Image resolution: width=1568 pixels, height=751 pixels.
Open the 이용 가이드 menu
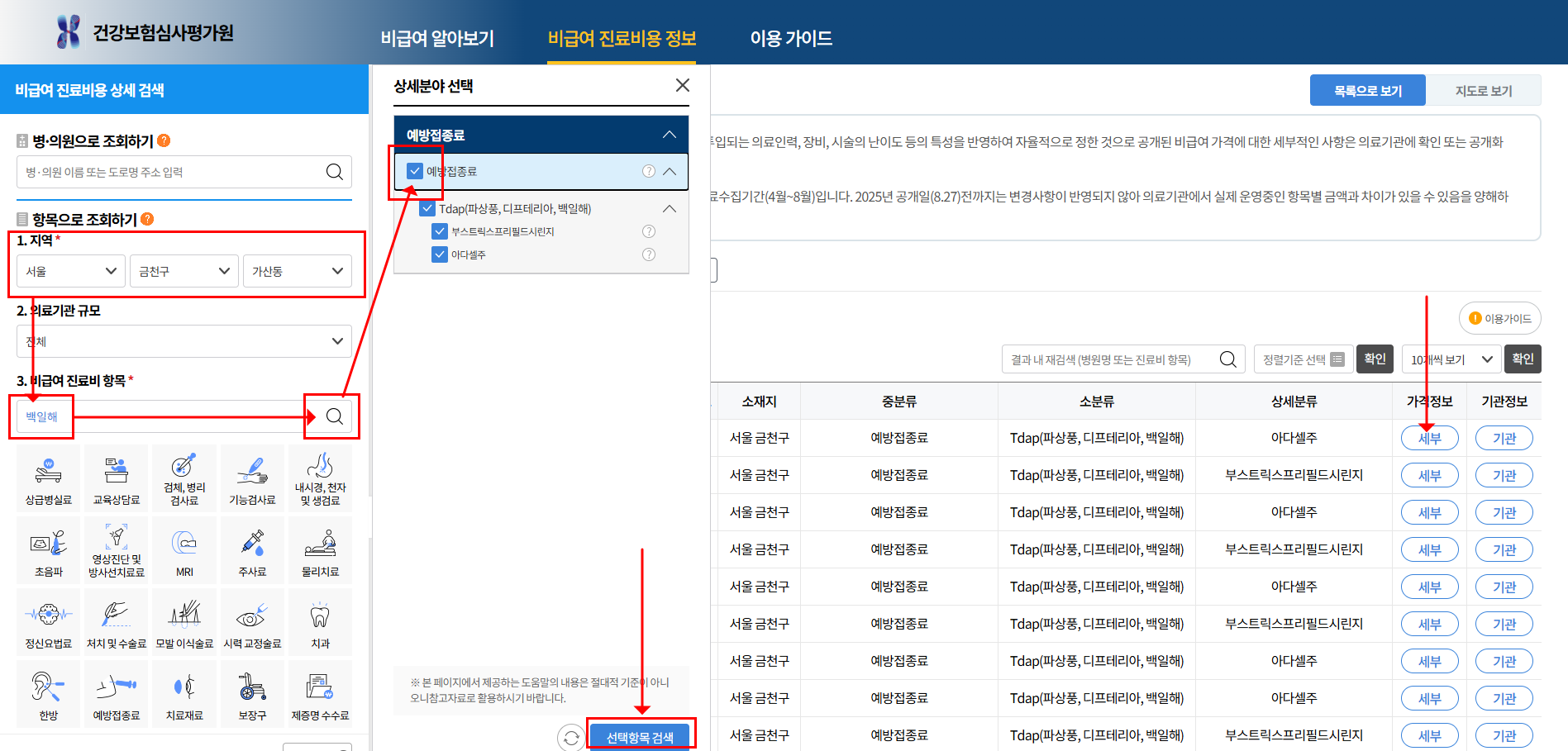(x=791, y=38)
